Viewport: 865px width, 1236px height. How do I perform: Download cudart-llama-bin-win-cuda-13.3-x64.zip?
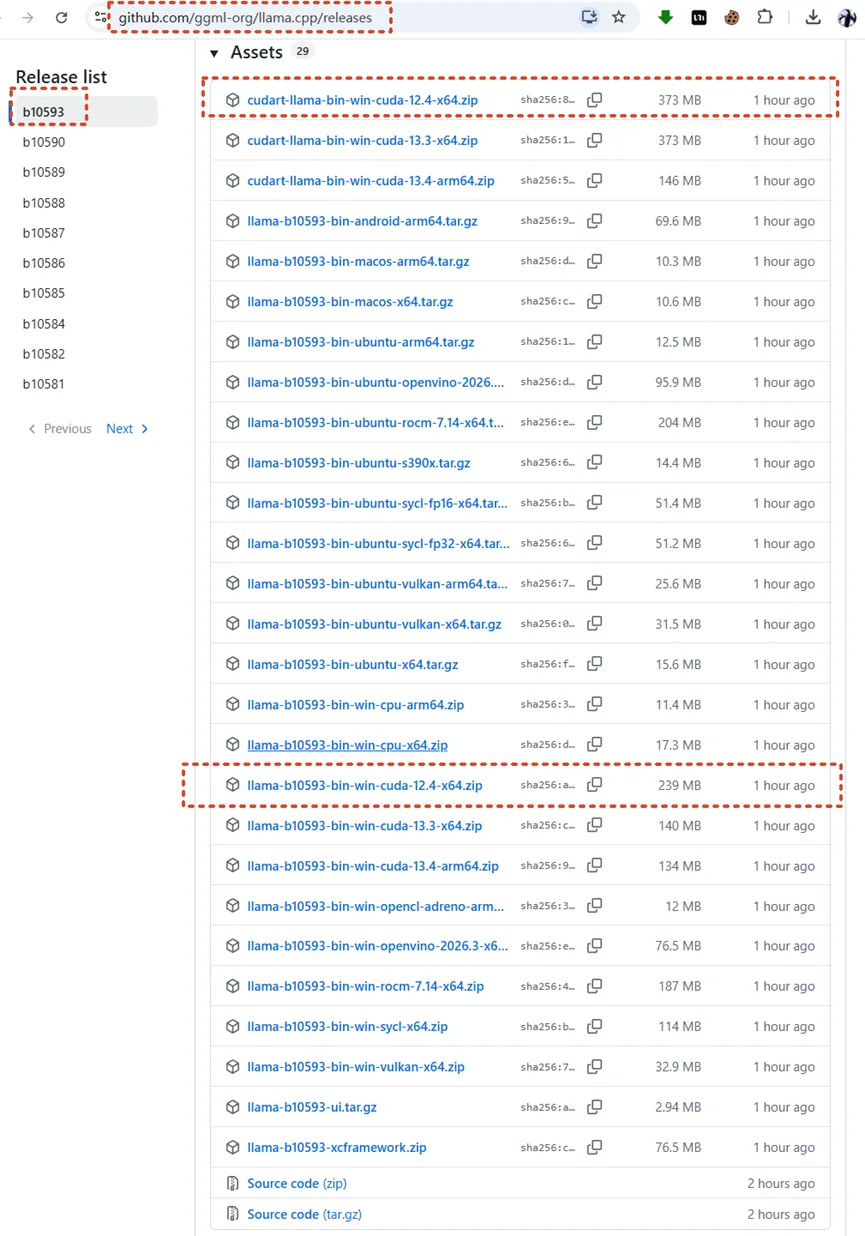click(362, 140)
